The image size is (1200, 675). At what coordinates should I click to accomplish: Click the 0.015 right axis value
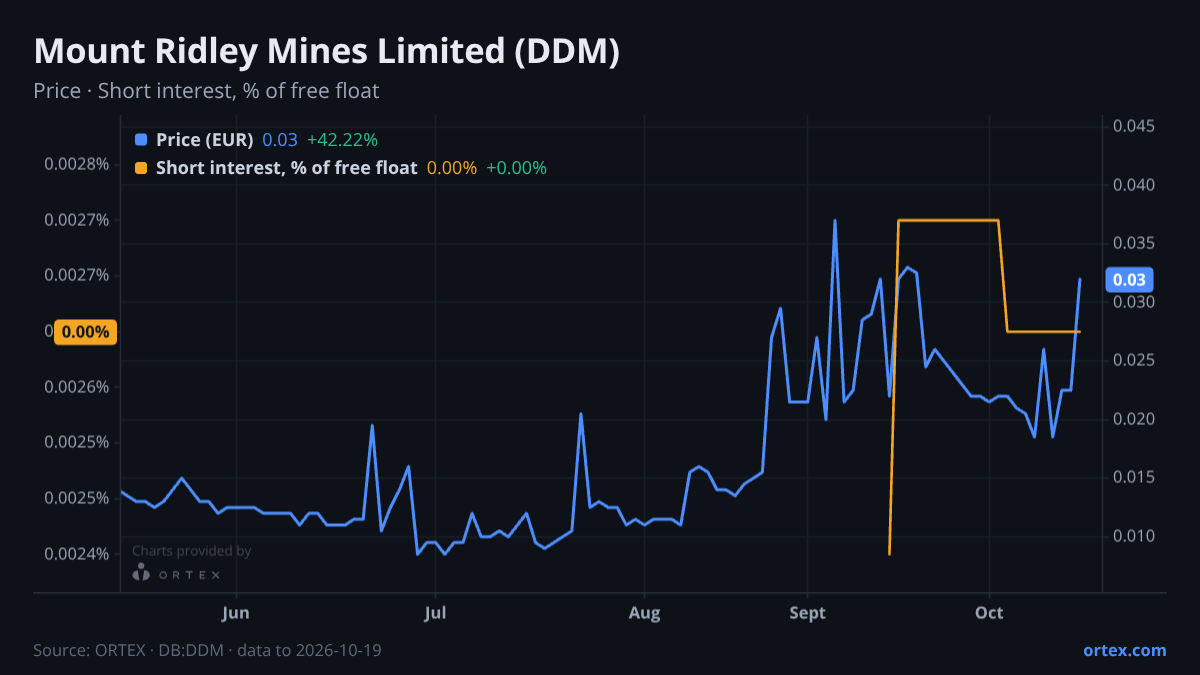pos(1132,477)
